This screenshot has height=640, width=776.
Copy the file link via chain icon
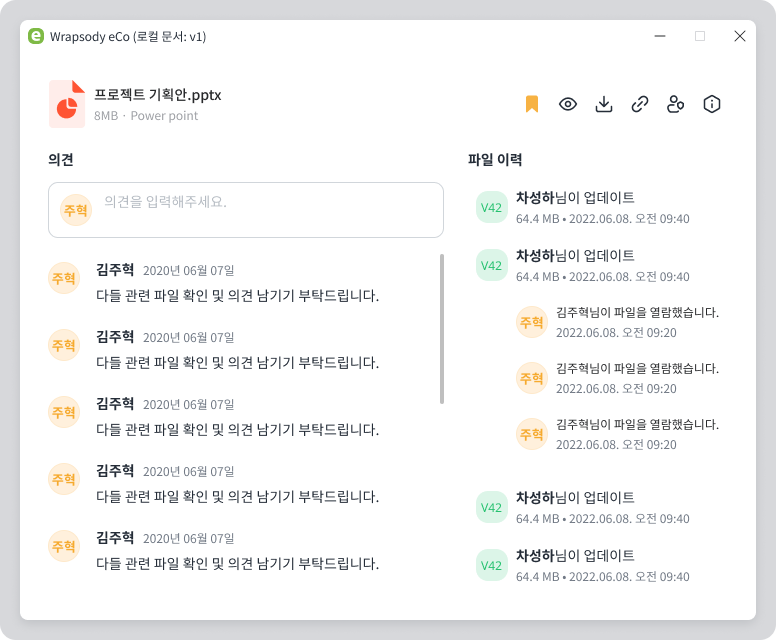tap(640, 104)
